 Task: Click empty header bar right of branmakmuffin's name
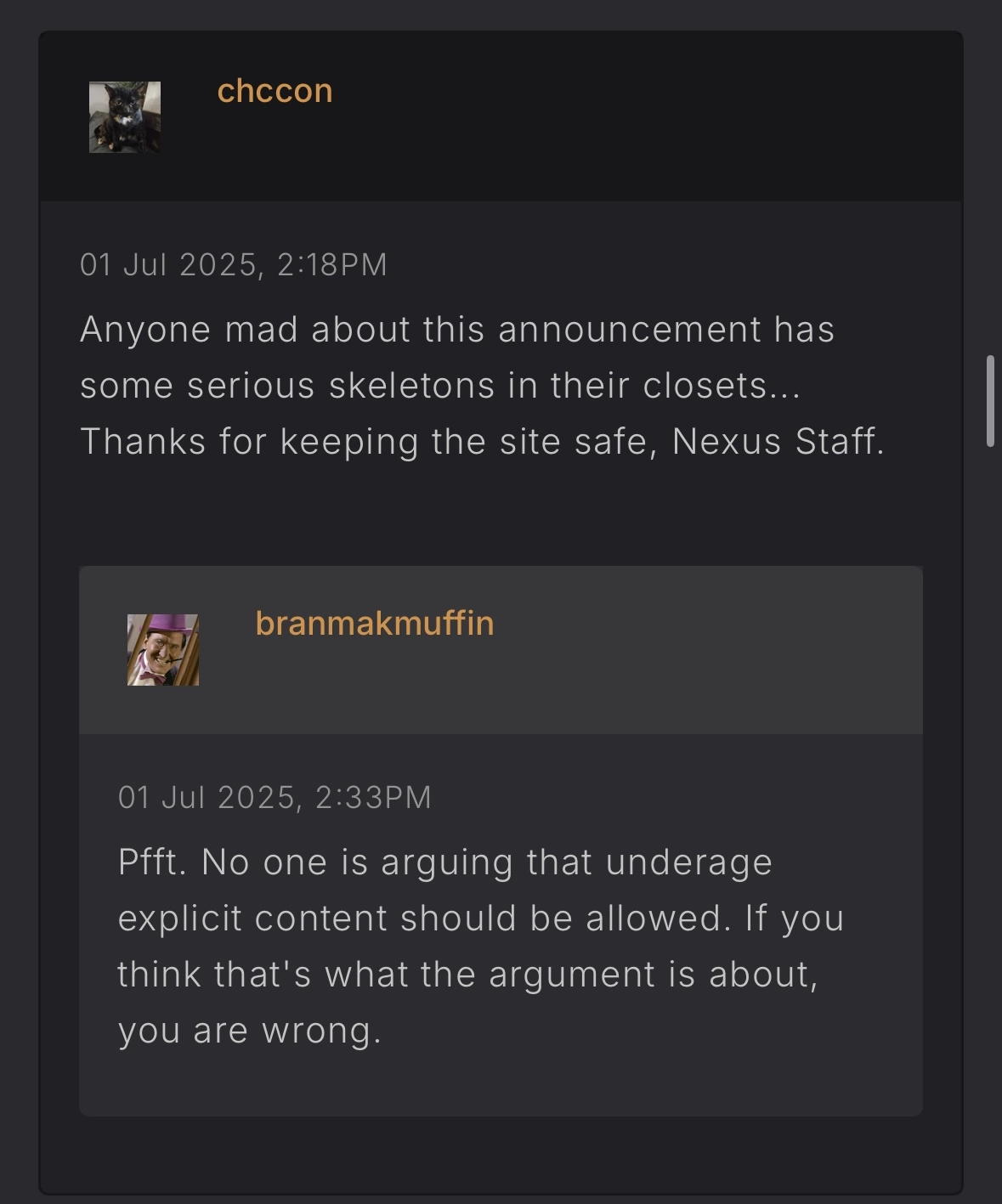705,650
